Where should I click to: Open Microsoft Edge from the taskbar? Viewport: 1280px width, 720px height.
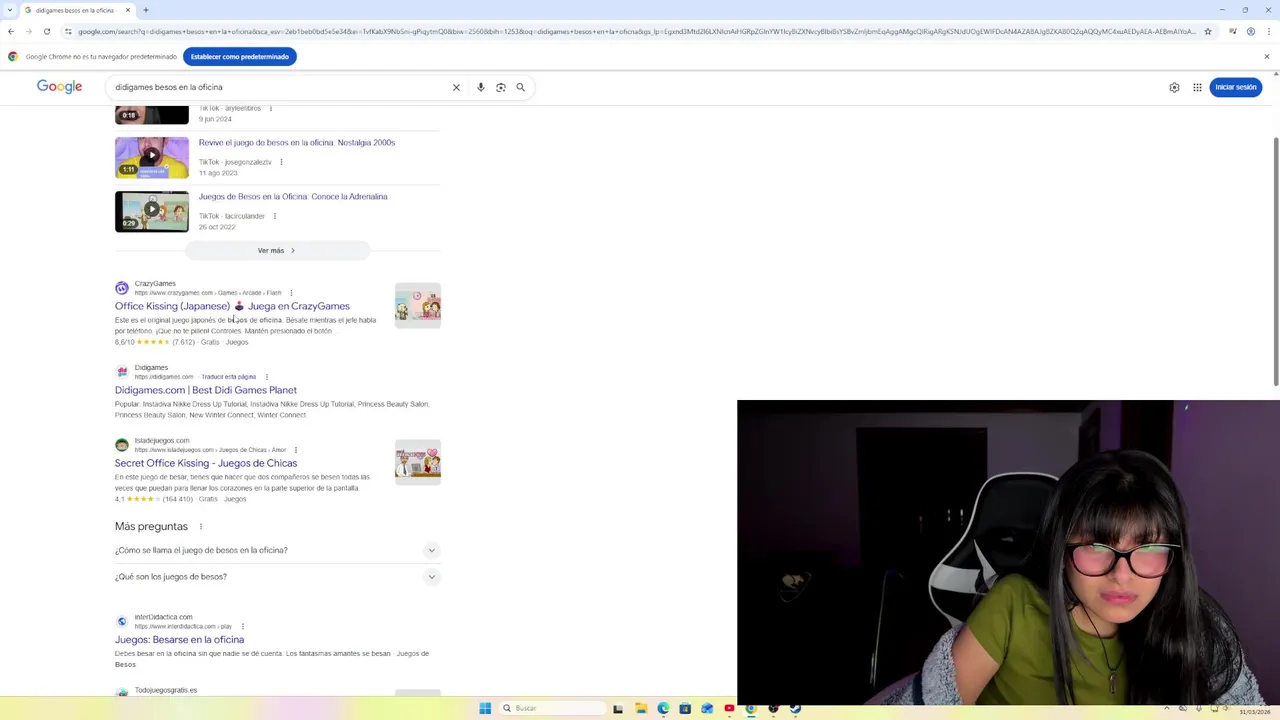pyautogui.click(x=663, y=709)
